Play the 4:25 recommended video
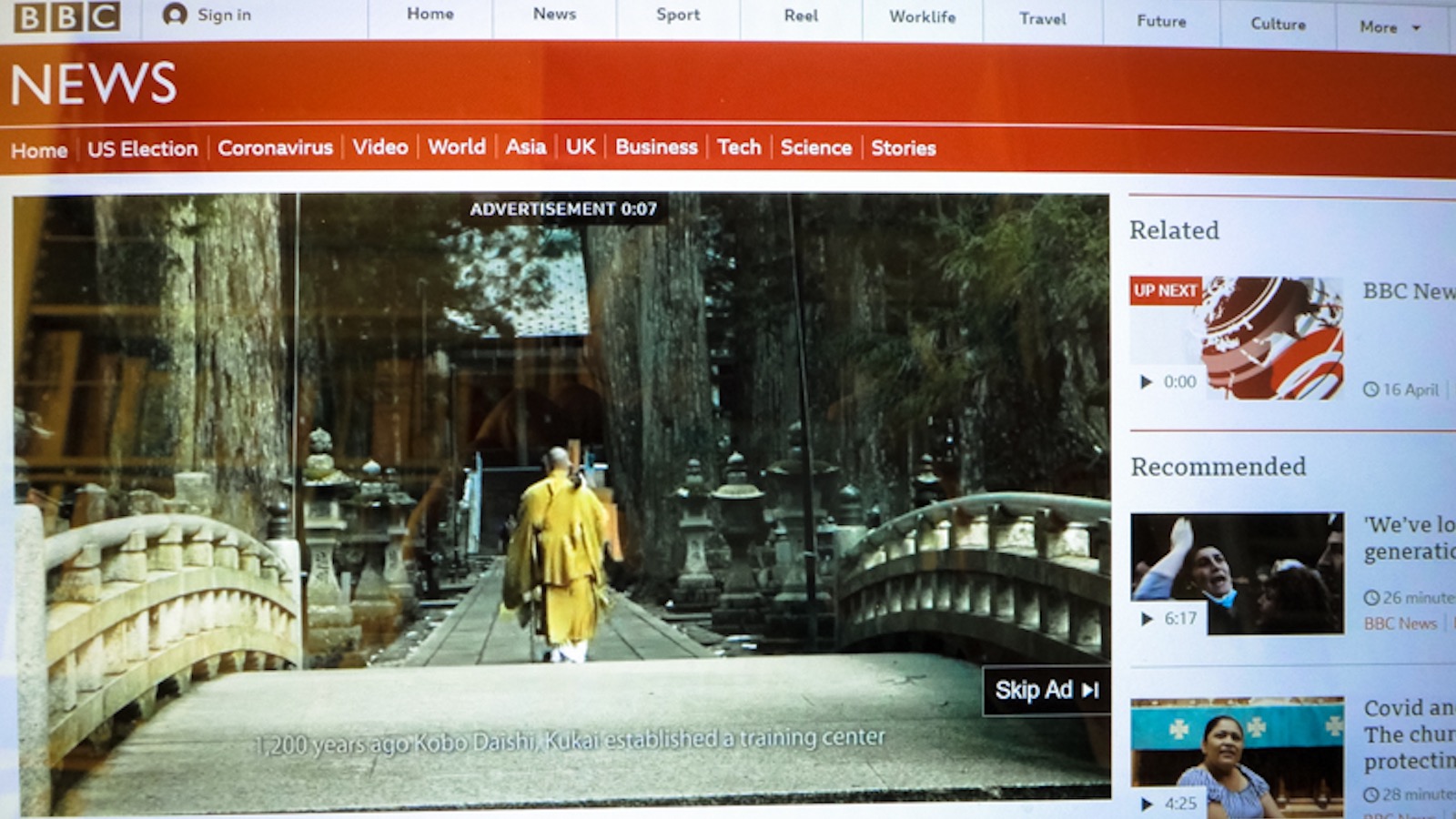Image resolution: width=1456 pixels, height=819 pixels. (1169, 804)
